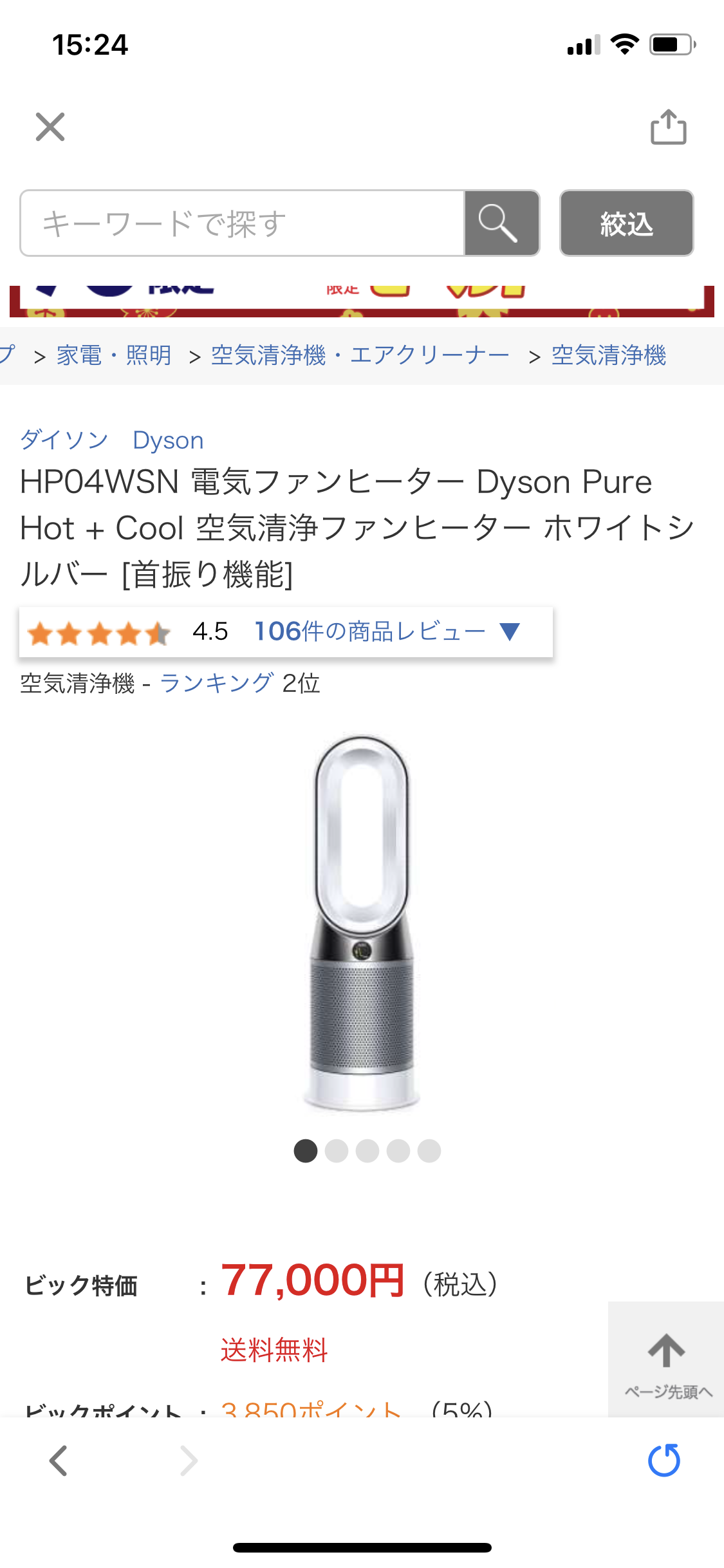Viewport: 724px width, 1568px height.
Task: View the 106件の商品レビュー reviews
Action: [370, 631]
